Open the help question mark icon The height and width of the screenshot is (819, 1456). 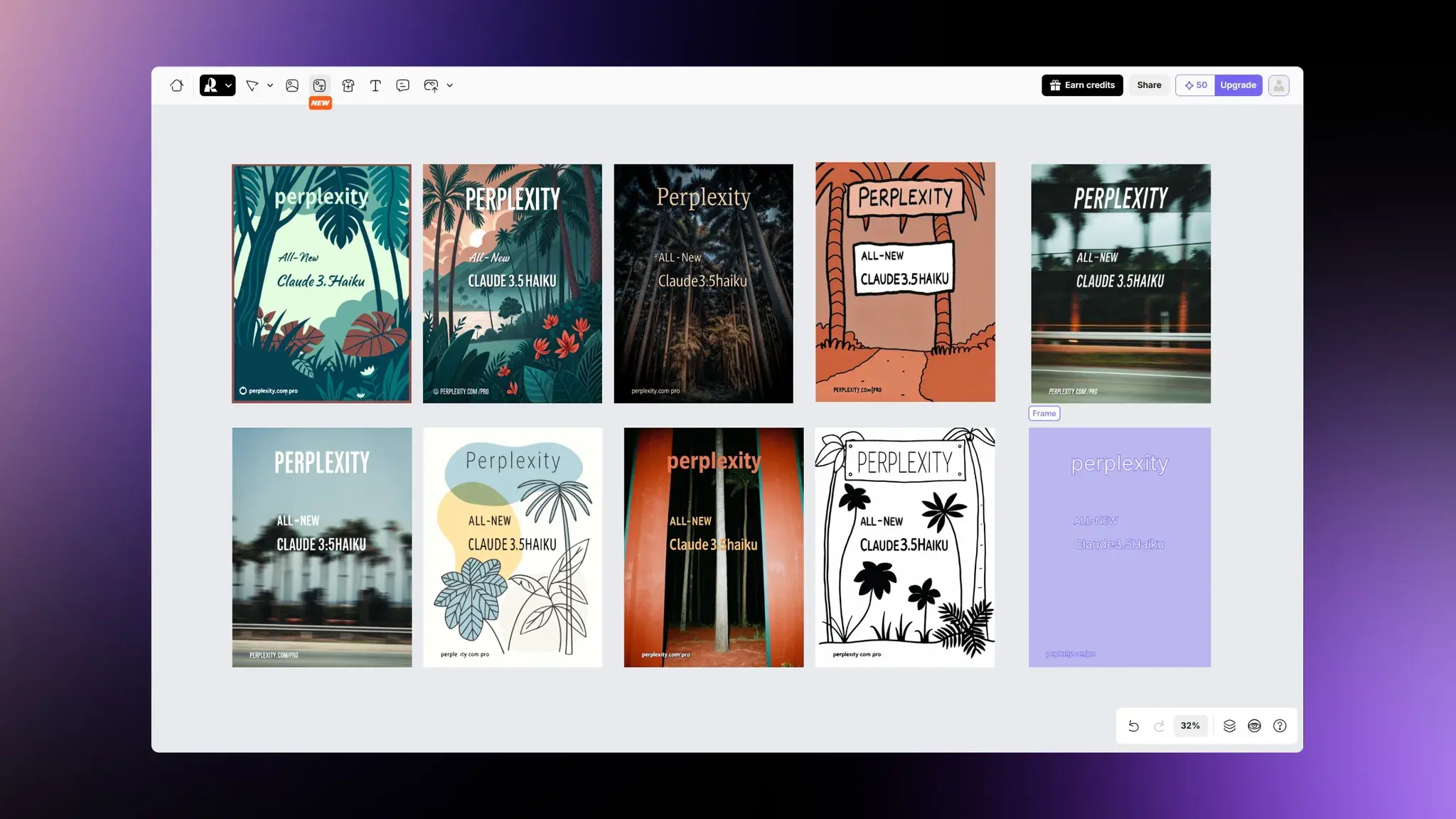click(x=1280, y=726)
